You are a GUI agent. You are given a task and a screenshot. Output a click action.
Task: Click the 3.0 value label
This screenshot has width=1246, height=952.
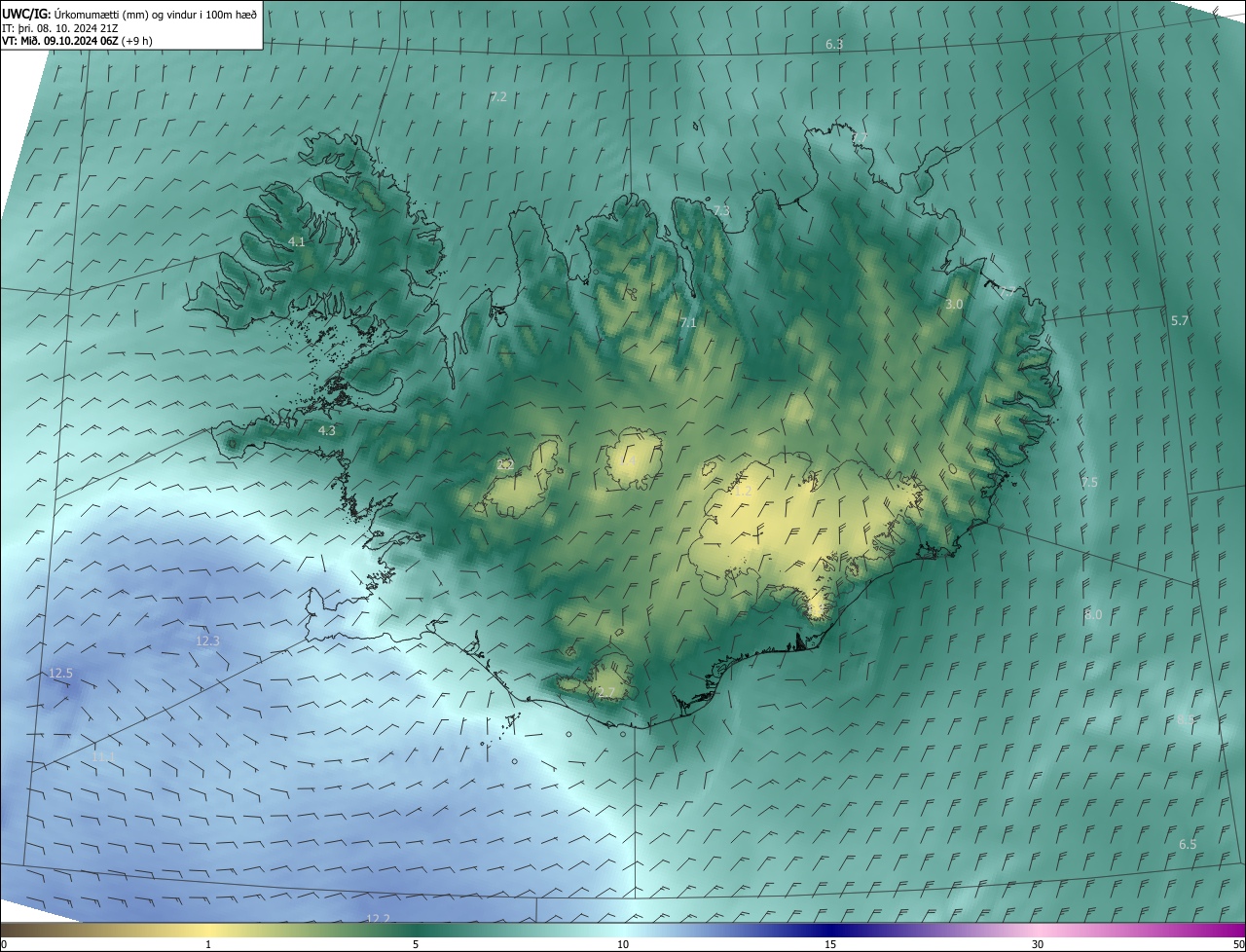(954, 305)
